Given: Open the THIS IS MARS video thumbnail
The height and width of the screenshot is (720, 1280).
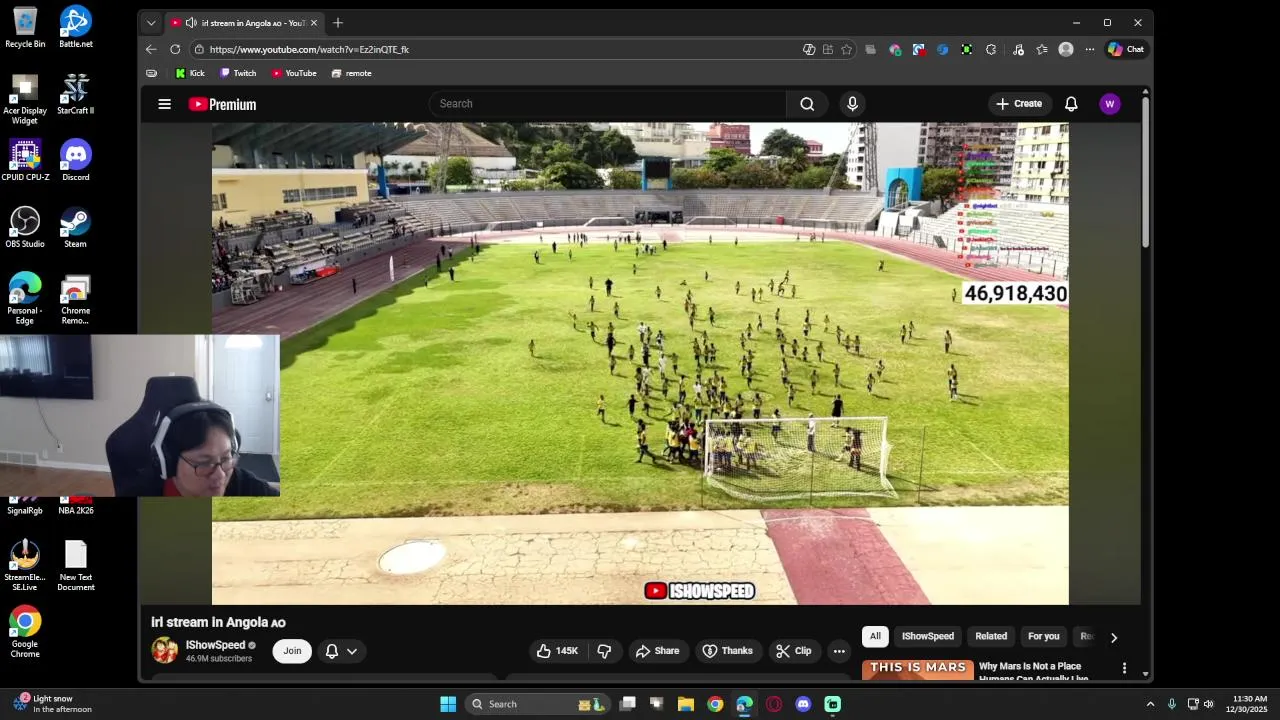Looking at the screenshot, I should pyautogui.click(x=918, y=670).
